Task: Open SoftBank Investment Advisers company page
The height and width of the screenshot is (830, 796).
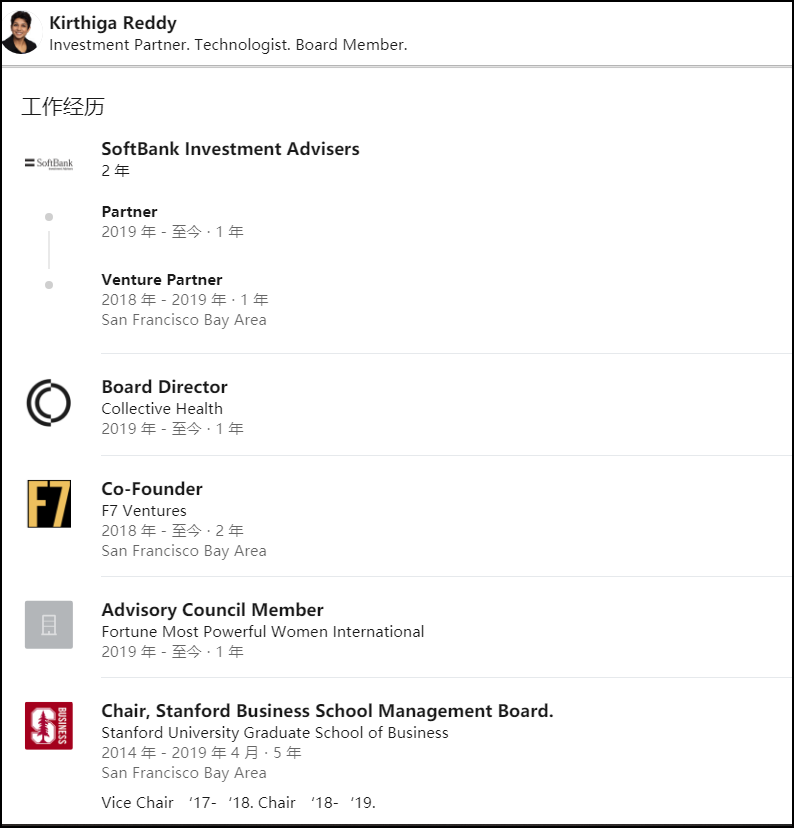Action: (x=230, y=149)
